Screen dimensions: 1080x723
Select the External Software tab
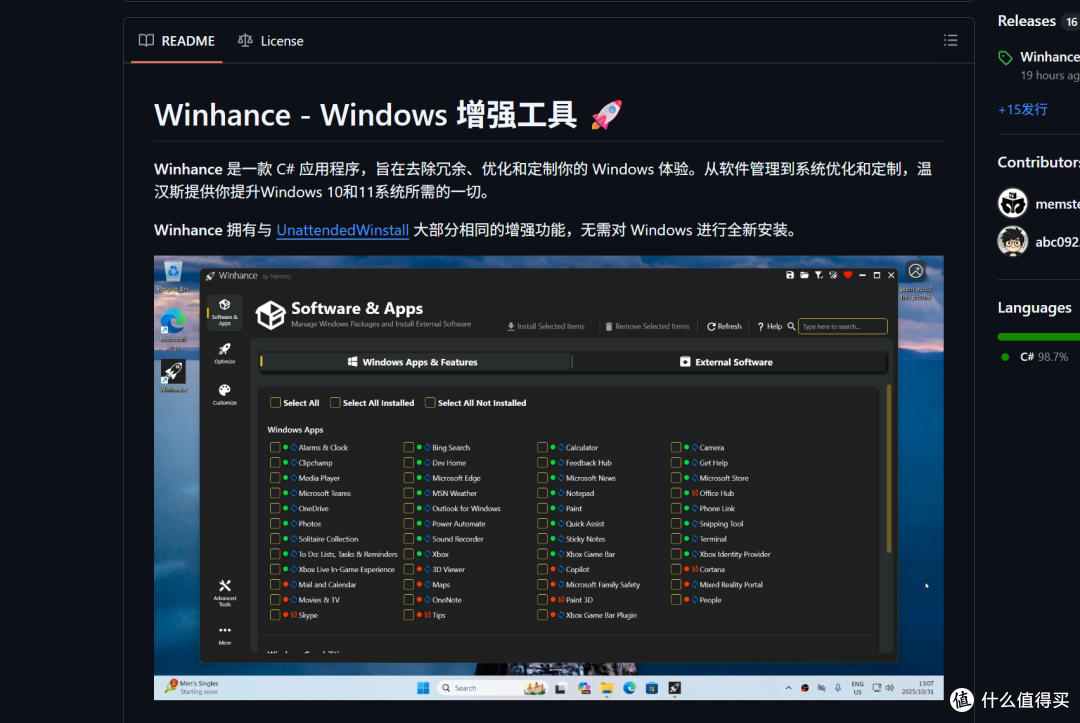[729, 362]
